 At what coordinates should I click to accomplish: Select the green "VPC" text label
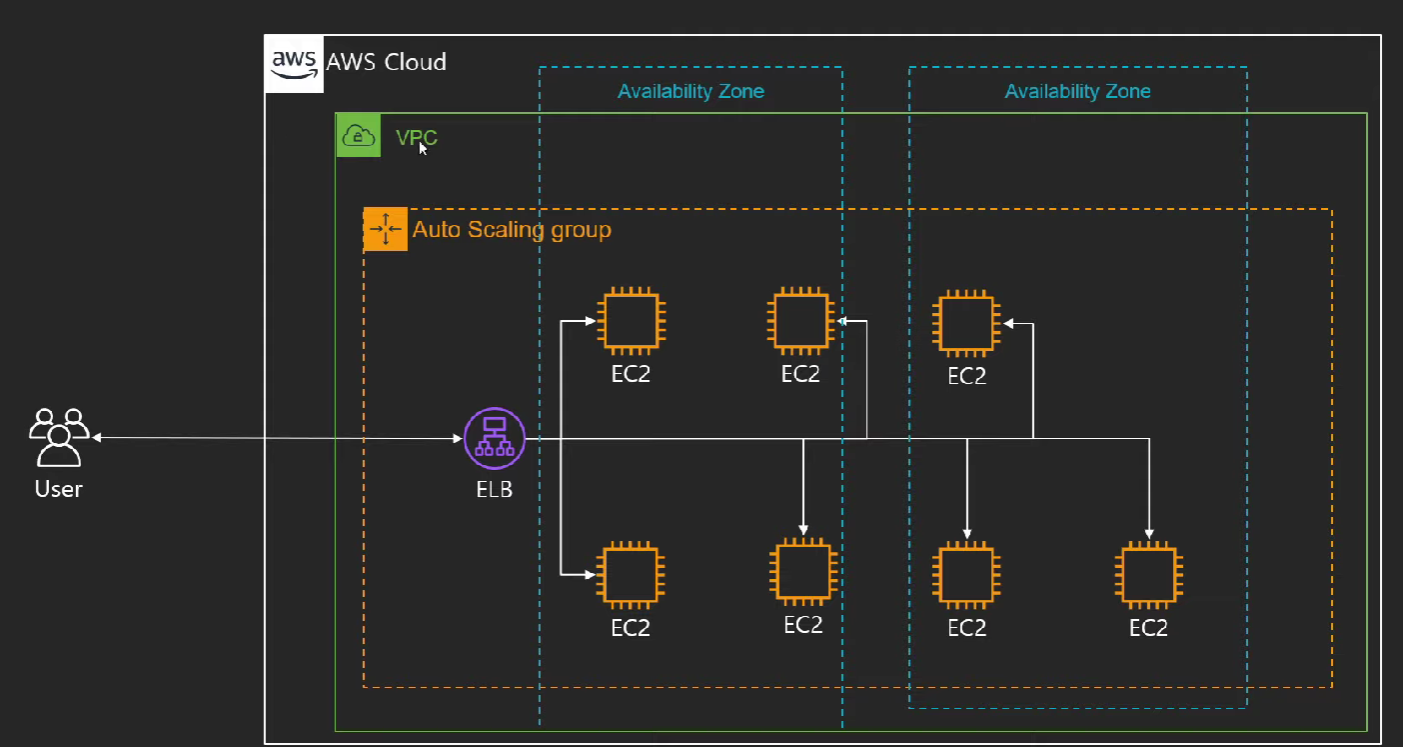(x=416, y=137)
